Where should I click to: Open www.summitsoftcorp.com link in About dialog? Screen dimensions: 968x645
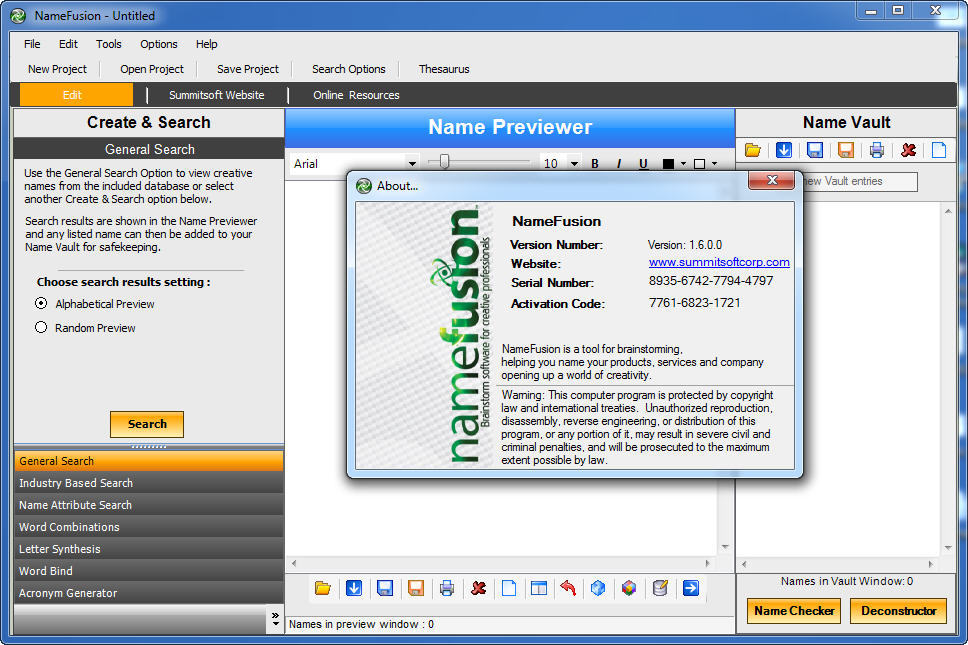coord(719,262)
